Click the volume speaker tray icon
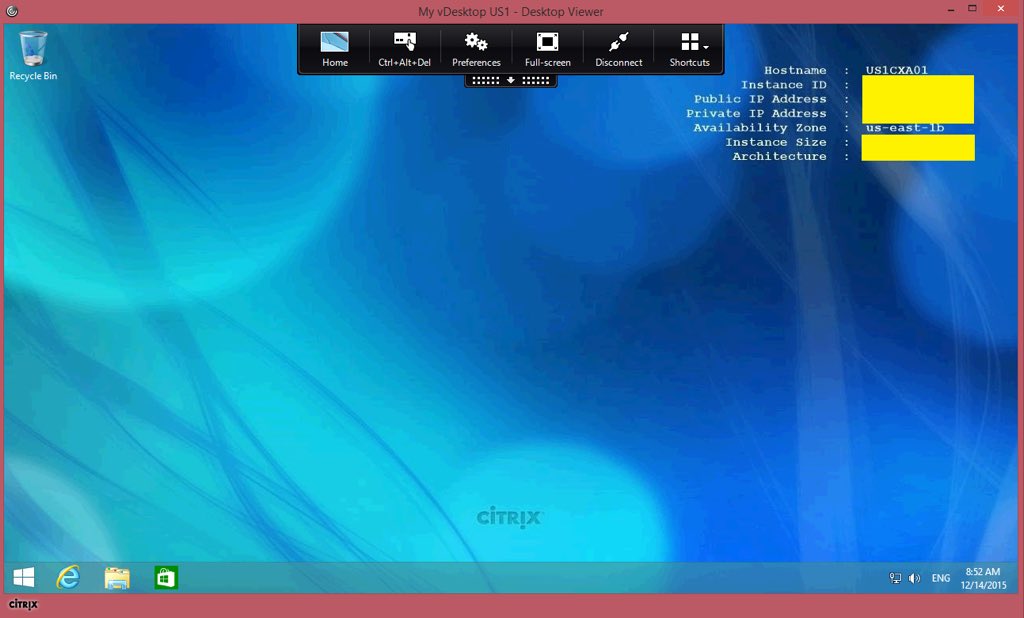This screenshot has width=1024, height=618. tap(914, 578)
